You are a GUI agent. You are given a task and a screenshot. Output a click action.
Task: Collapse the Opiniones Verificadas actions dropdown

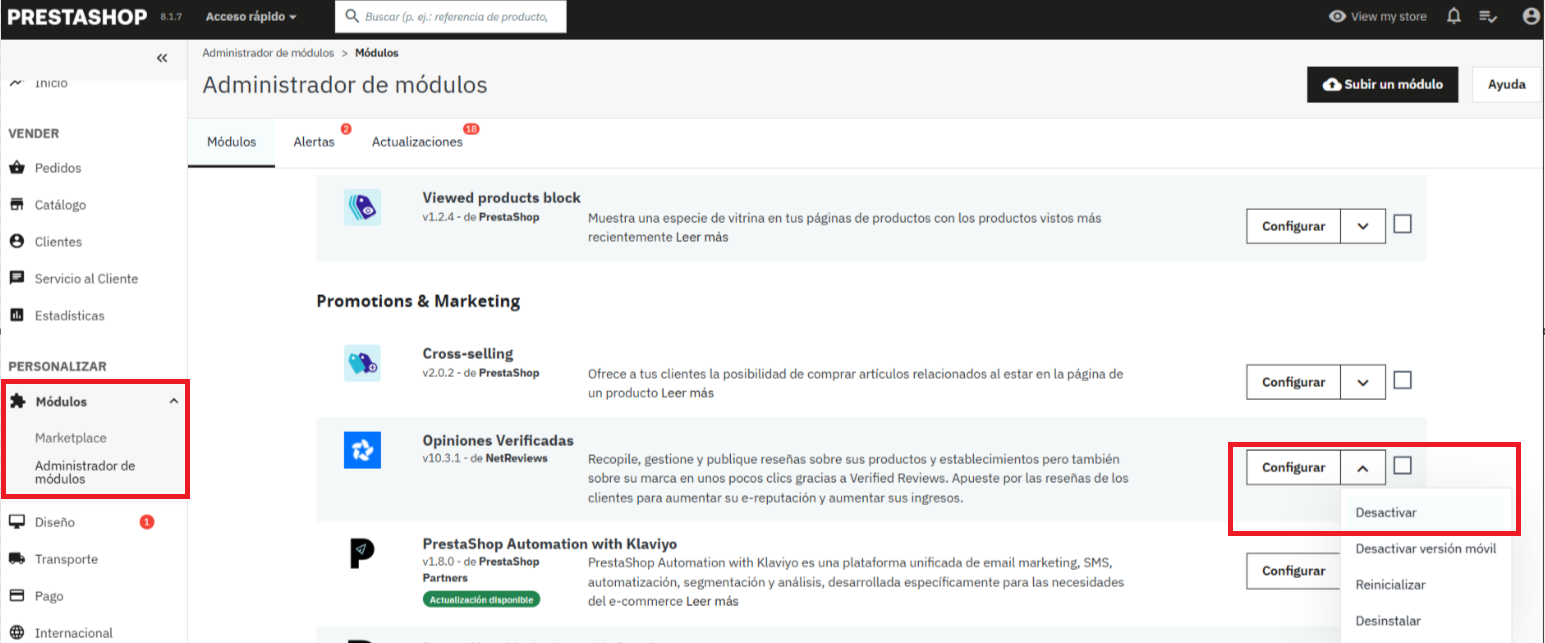pos(1362,467)
